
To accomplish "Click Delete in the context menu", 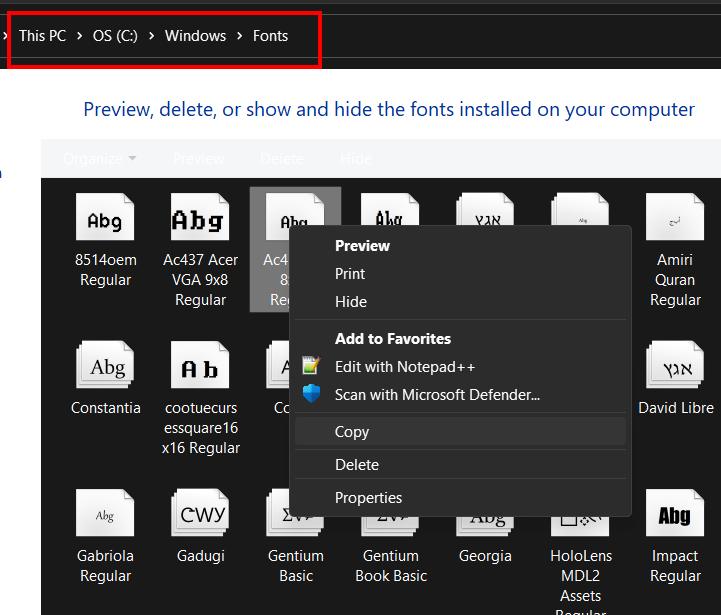I will [357, 465].
